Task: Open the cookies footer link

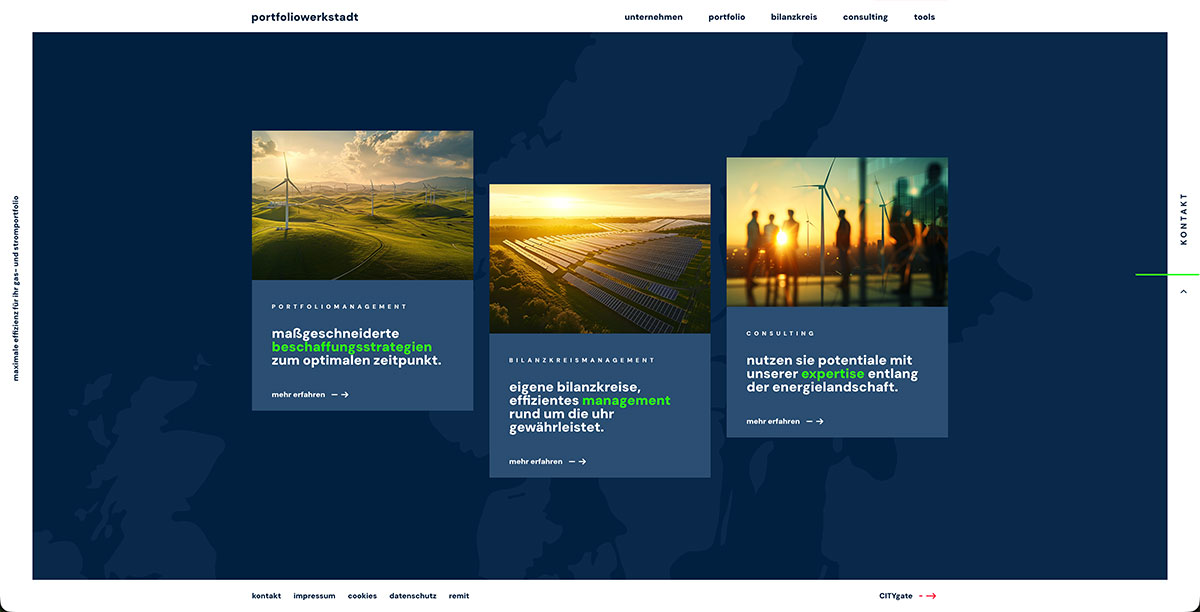Action: pyautogui.click(x=362, y=596)
